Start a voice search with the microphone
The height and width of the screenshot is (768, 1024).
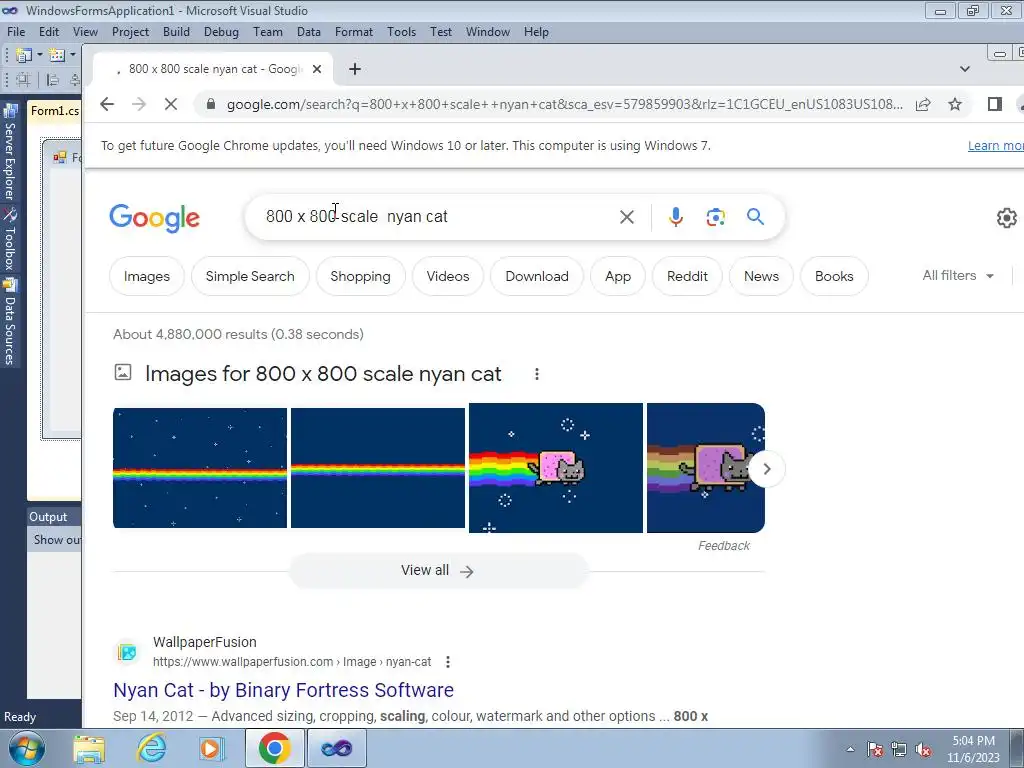pos(676,217)
